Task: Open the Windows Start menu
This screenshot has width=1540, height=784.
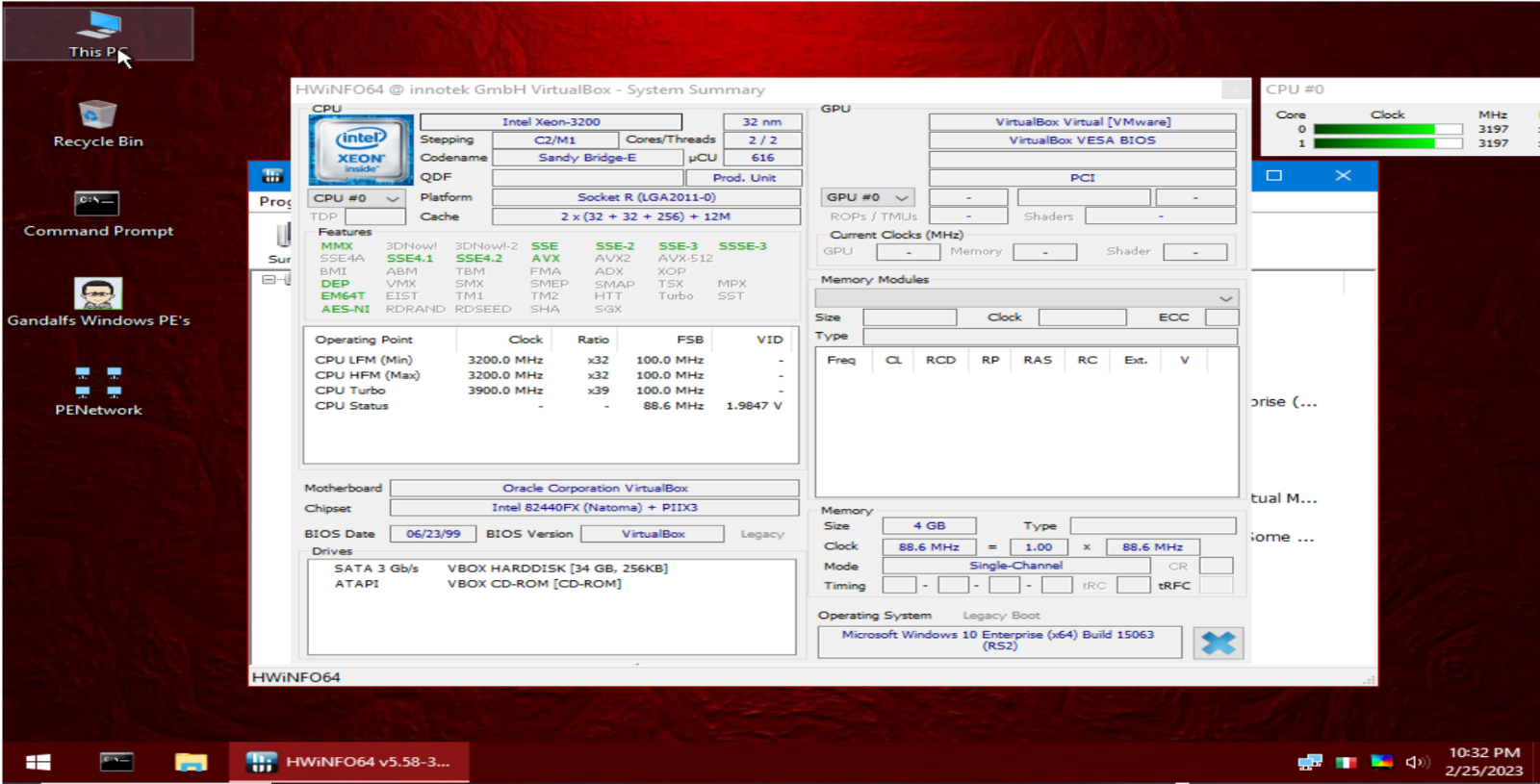Action: point(38,762)
